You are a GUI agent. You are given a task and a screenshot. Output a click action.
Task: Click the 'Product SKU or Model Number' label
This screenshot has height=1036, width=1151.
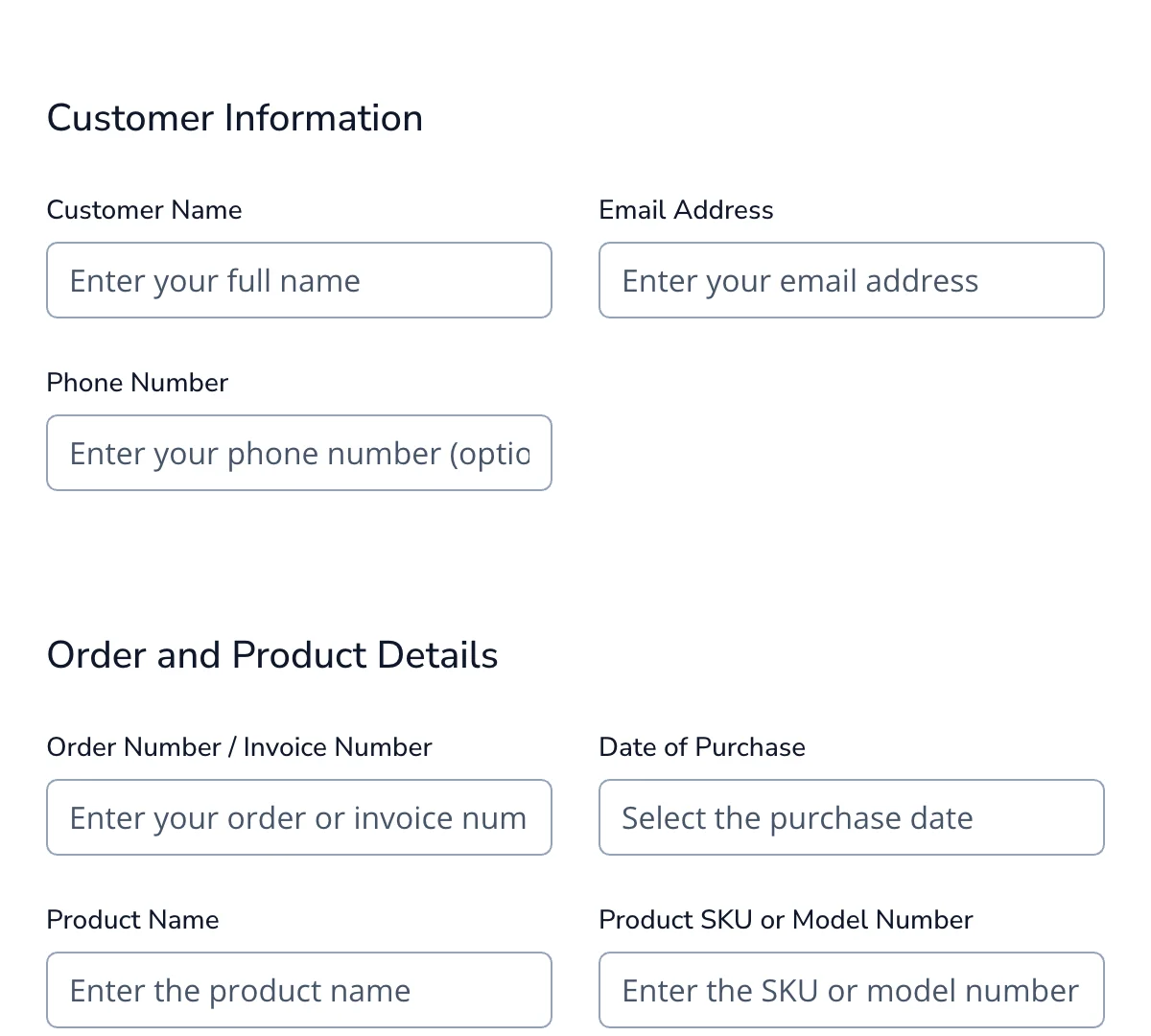(x=786, y=920)
